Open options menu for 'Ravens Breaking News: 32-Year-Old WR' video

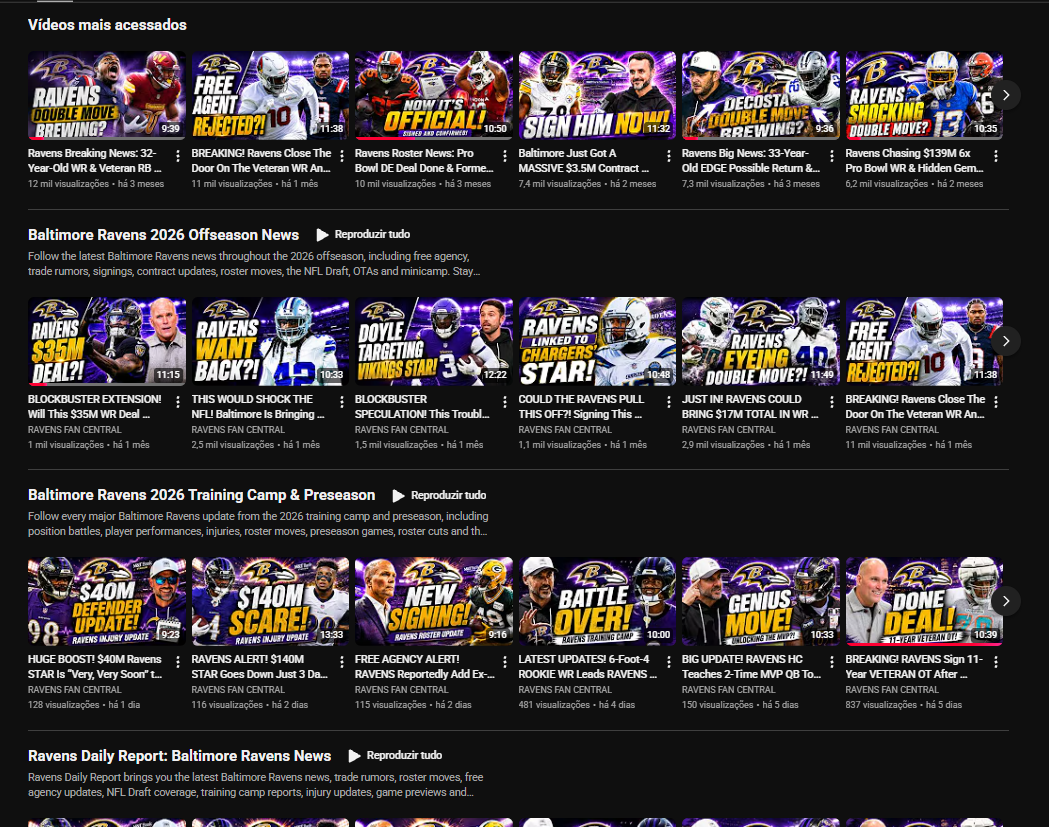click(178, 156)
